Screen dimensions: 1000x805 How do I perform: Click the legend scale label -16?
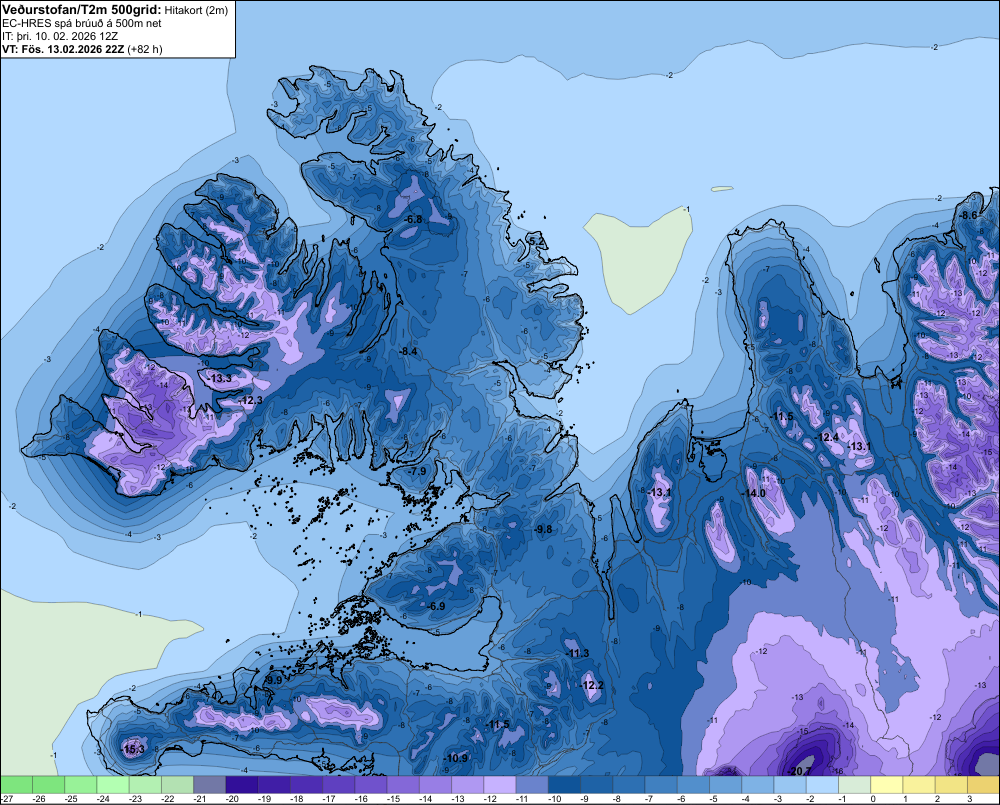[361, 799]
